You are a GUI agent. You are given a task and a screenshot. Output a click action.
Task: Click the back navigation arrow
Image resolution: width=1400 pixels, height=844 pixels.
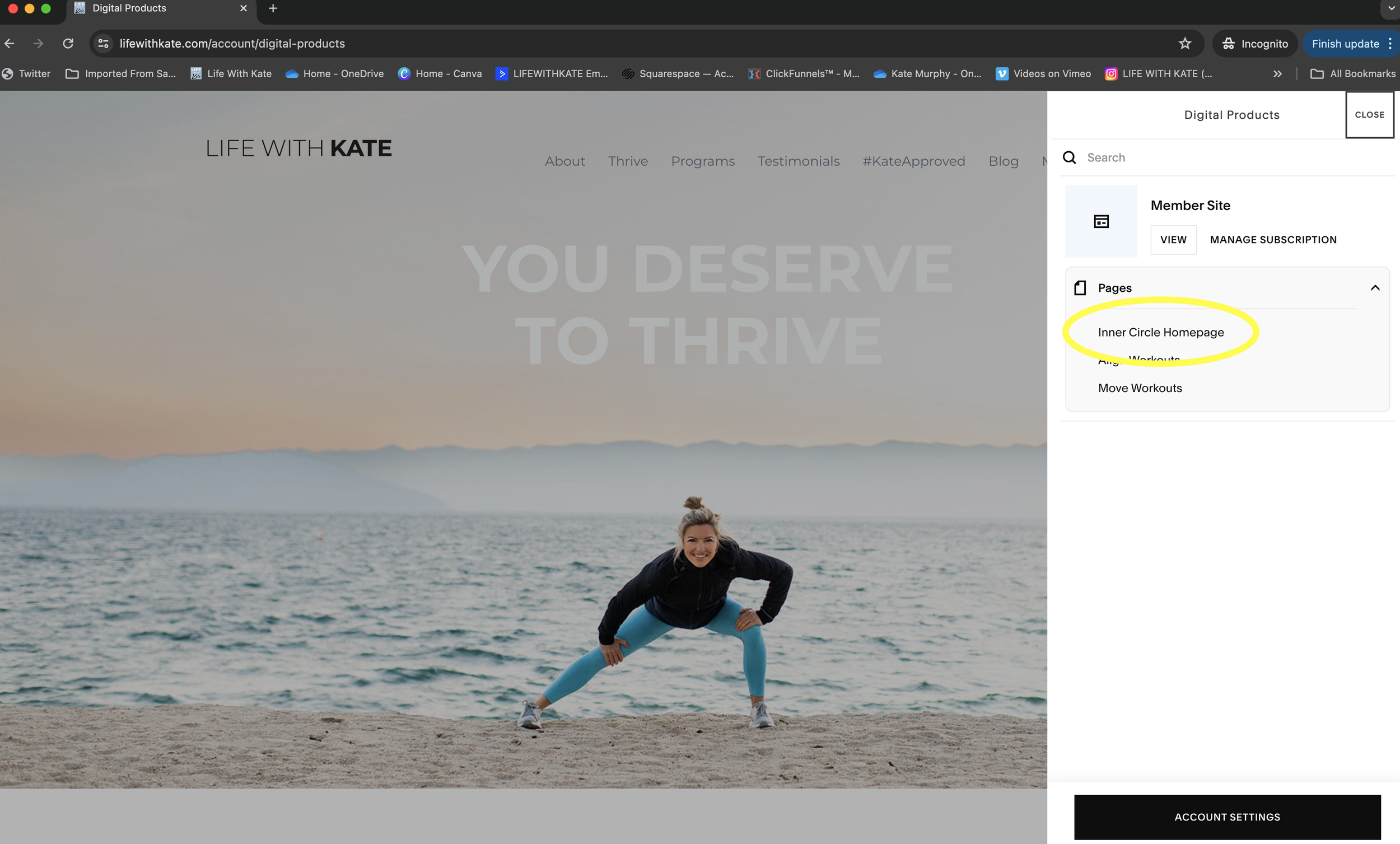(x=10, y=44)
